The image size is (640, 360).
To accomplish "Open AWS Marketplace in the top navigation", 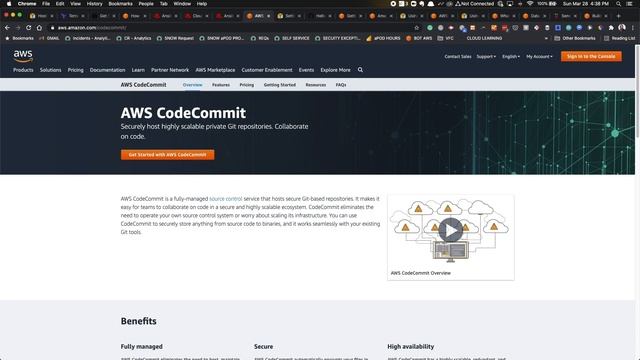I will (215, 70).
